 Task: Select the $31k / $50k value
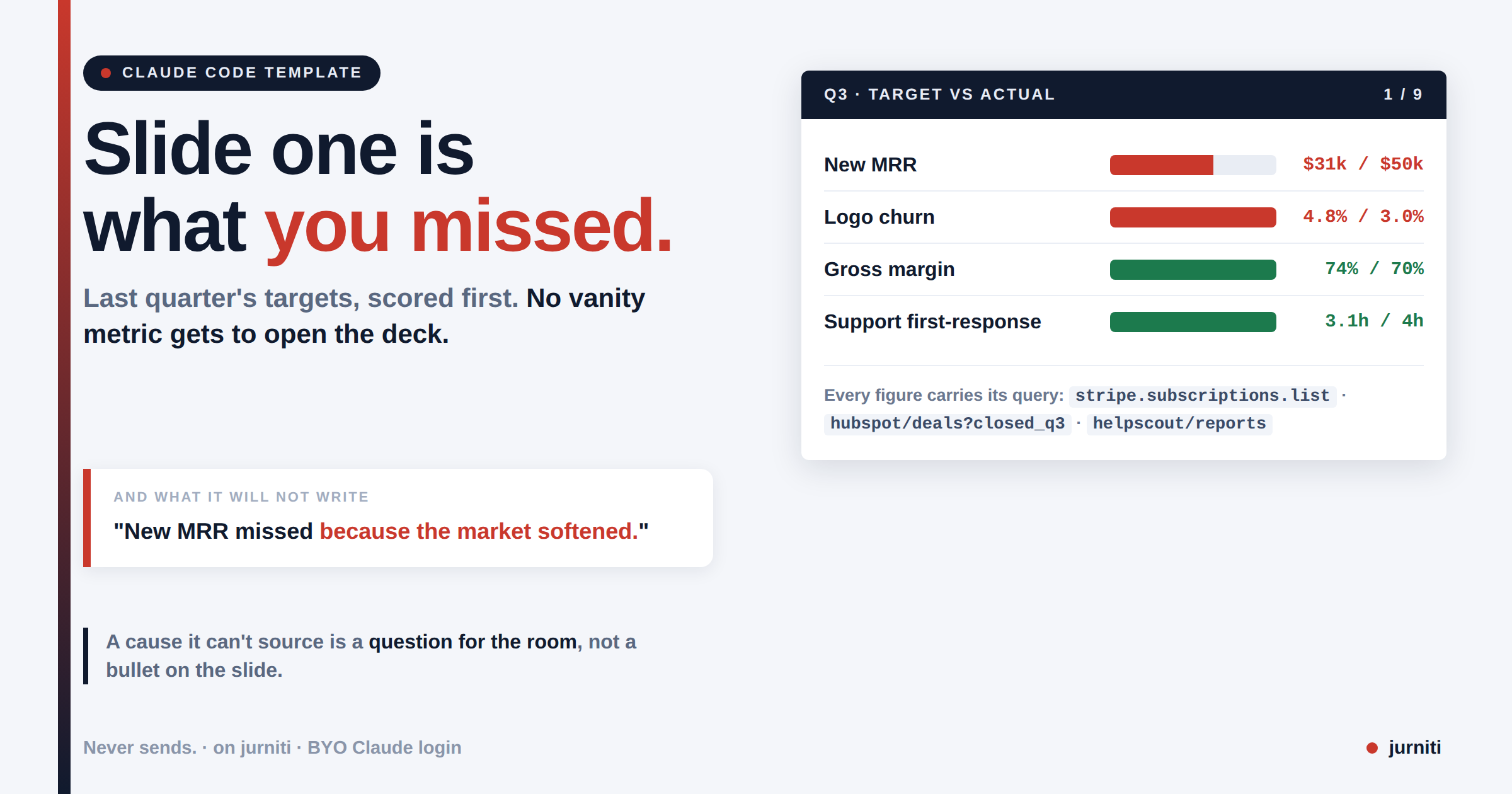tap(1363, 164)
